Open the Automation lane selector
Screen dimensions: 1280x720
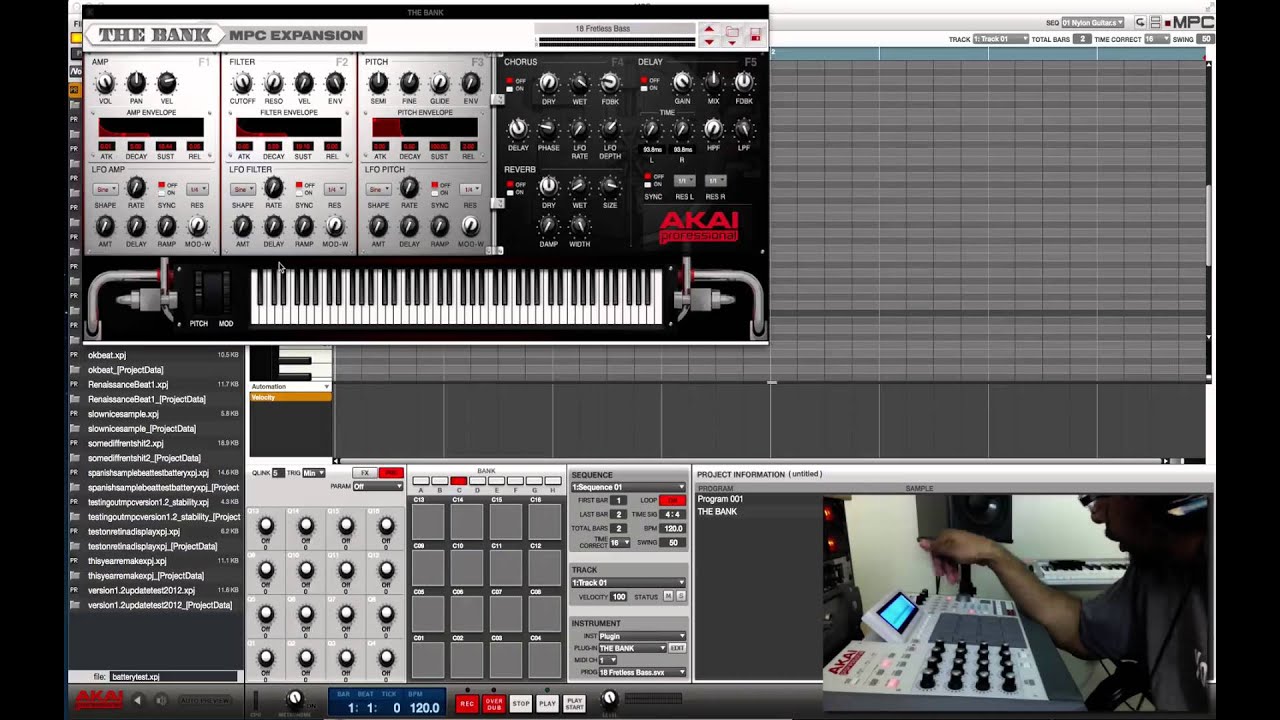click(x=290, y=386)
